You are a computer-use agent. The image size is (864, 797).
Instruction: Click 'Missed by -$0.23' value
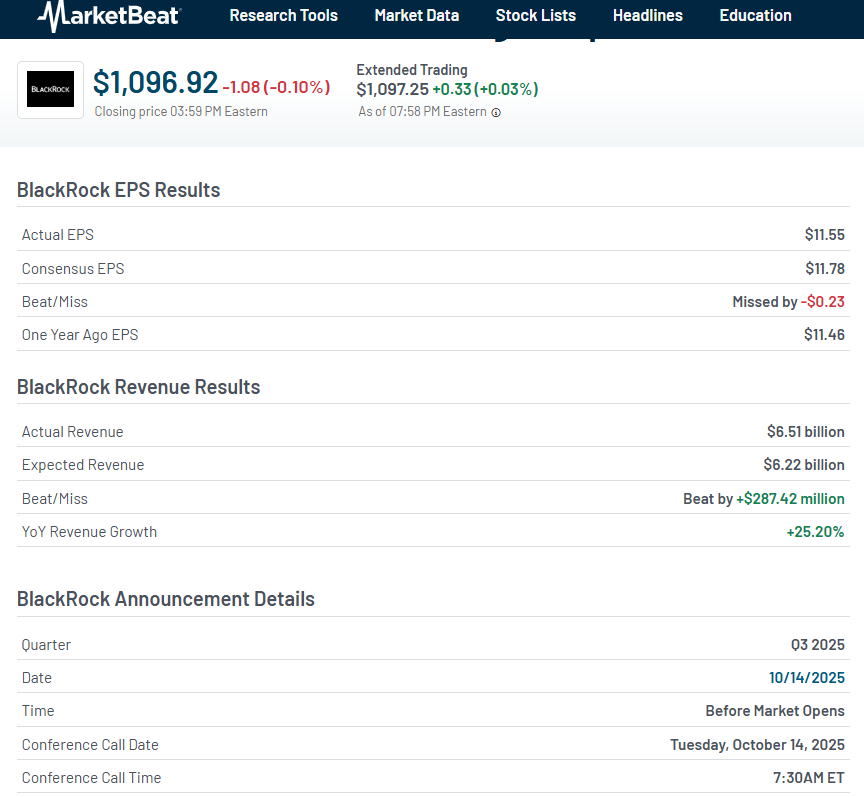tap(788, 301)
